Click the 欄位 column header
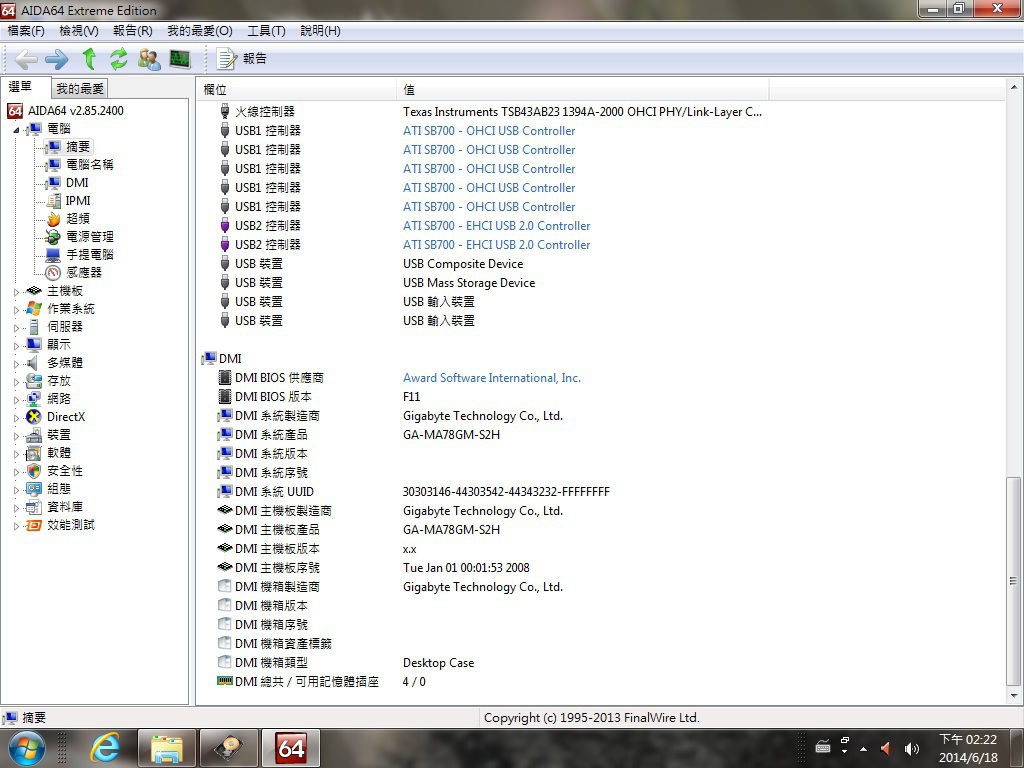This screenshot has width=1024, height=768. (296, 89)
